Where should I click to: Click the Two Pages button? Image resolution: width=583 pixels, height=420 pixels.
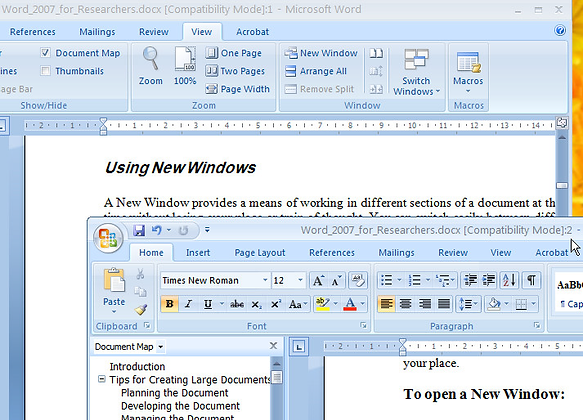tap(235, 71)
